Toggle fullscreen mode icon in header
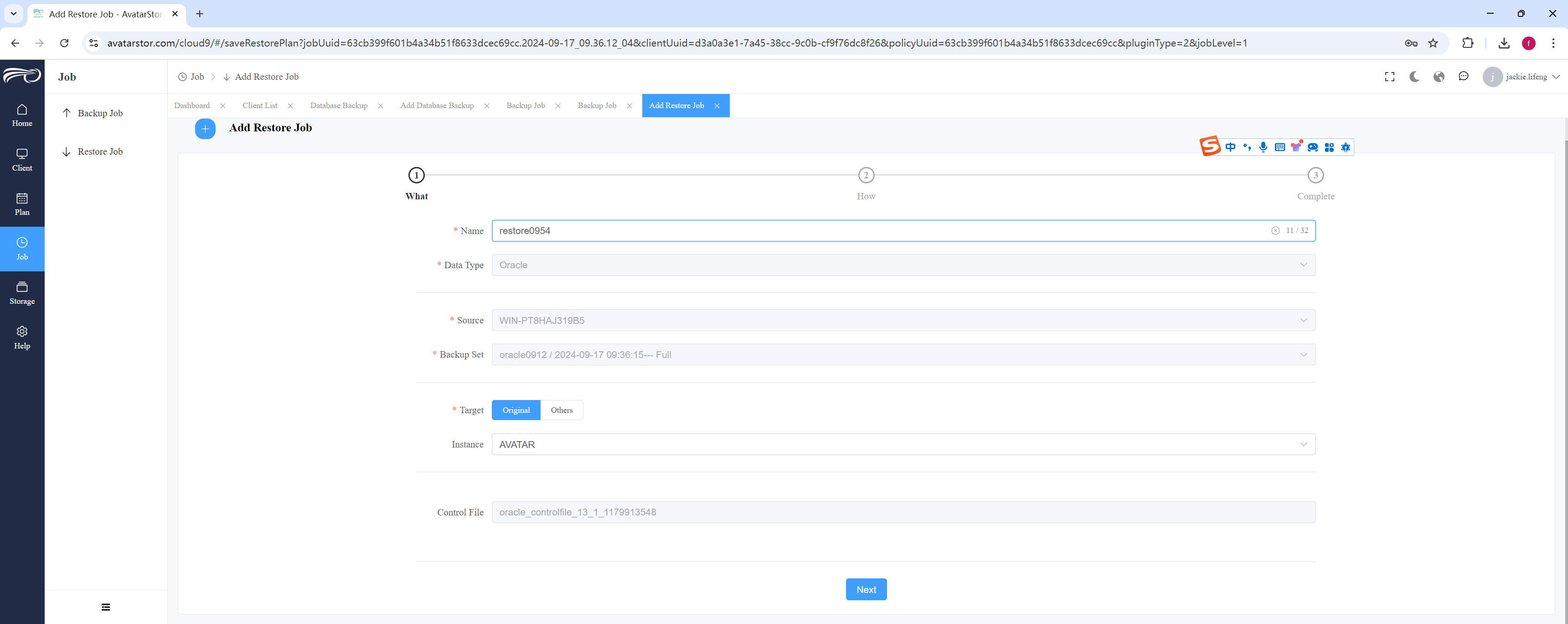 coord(1390,77)
